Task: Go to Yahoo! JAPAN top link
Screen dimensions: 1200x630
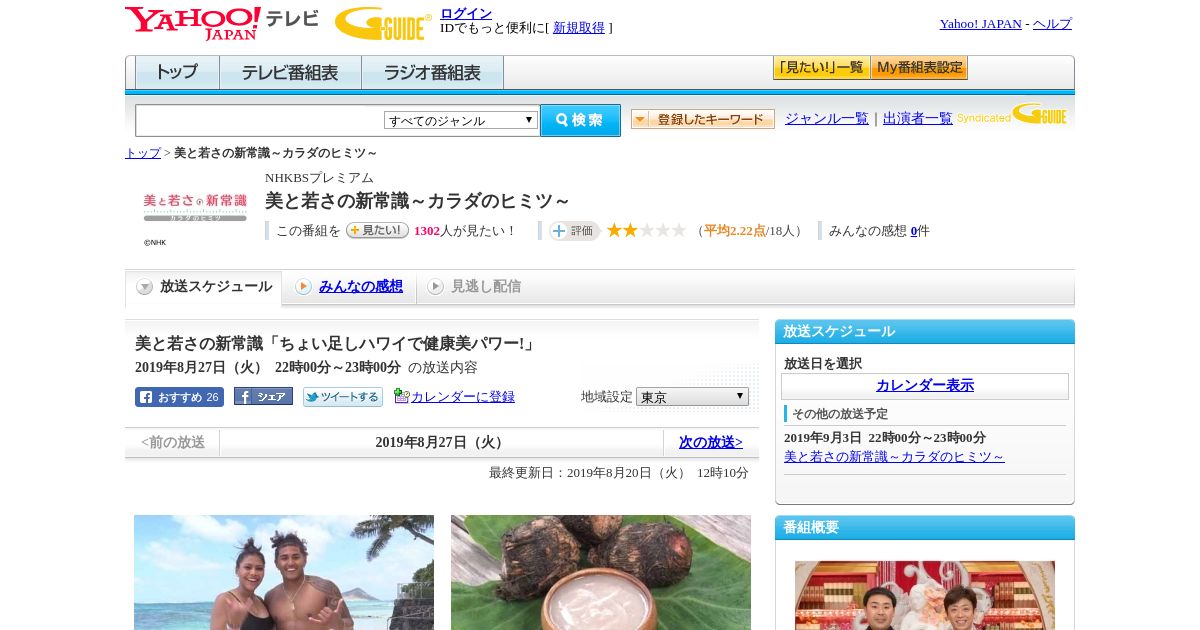Action: [x=980, y=24]
